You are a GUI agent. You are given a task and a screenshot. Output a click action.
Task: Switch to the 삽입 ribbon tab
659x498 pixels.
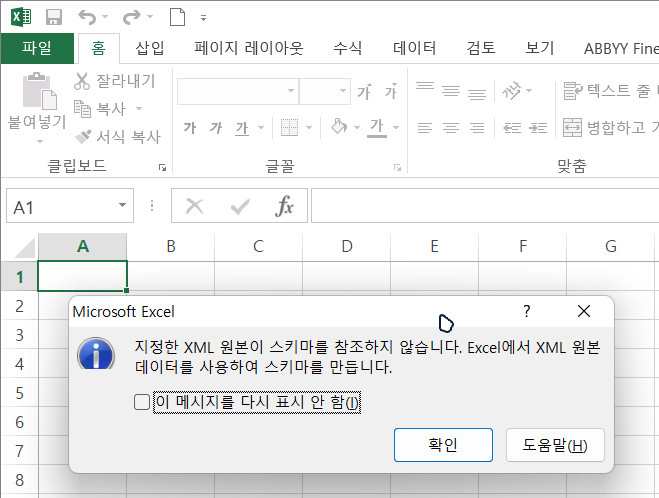149,48
